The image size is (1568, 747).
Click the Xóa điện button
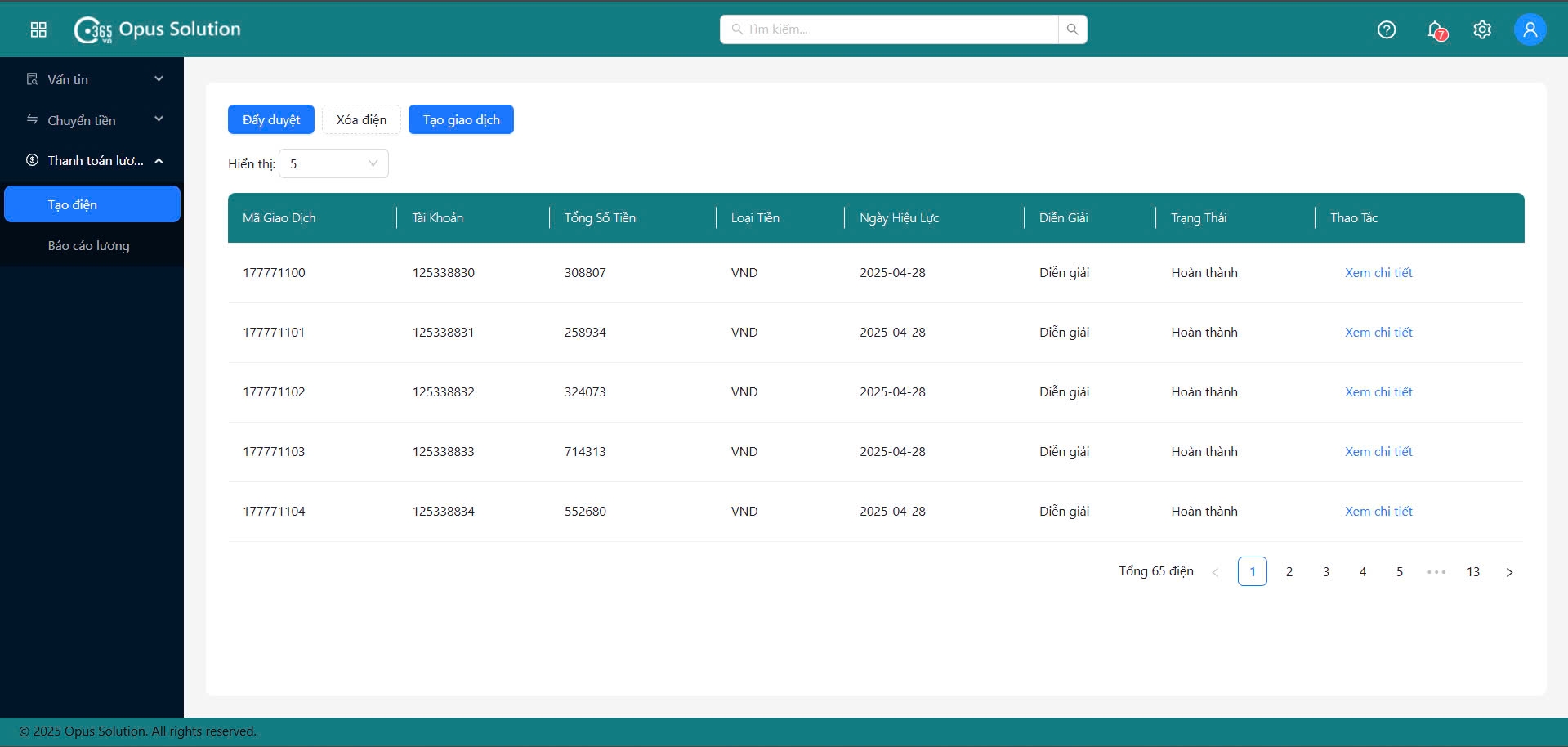(361, 120)
